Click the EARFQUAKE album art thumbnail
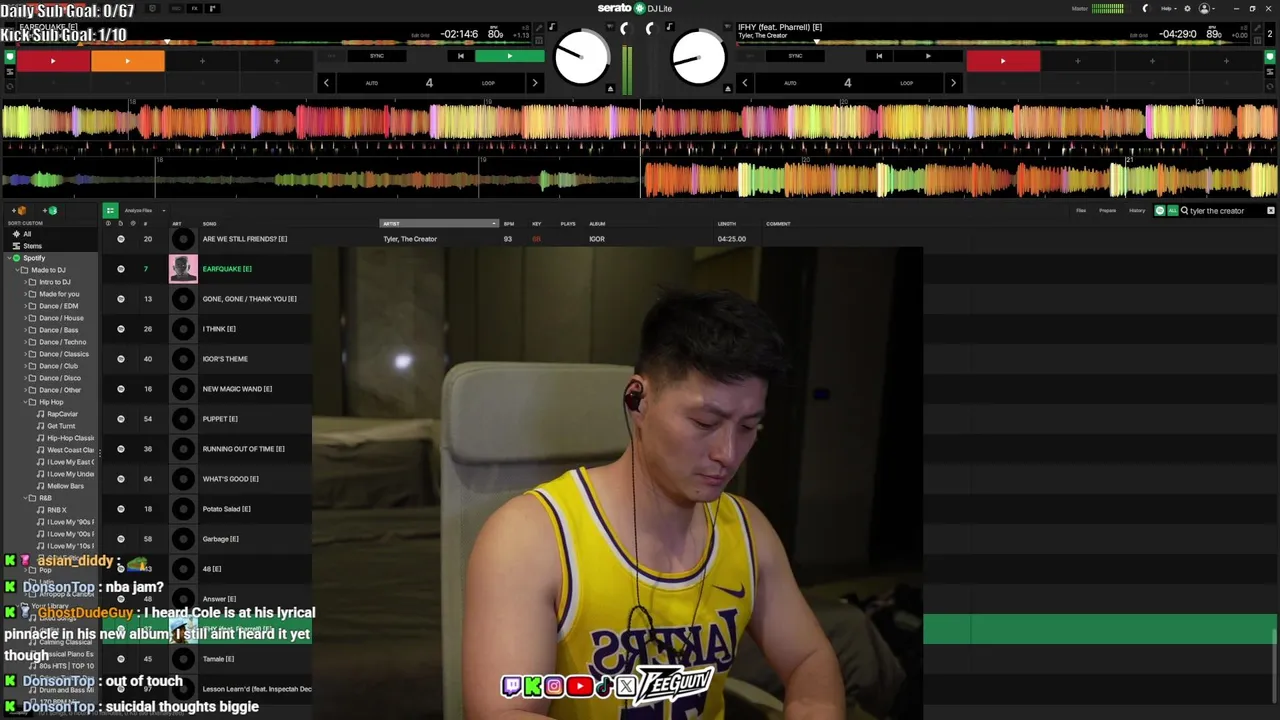1280x720 pixels. pyautogui.click(x=183, y=269)
